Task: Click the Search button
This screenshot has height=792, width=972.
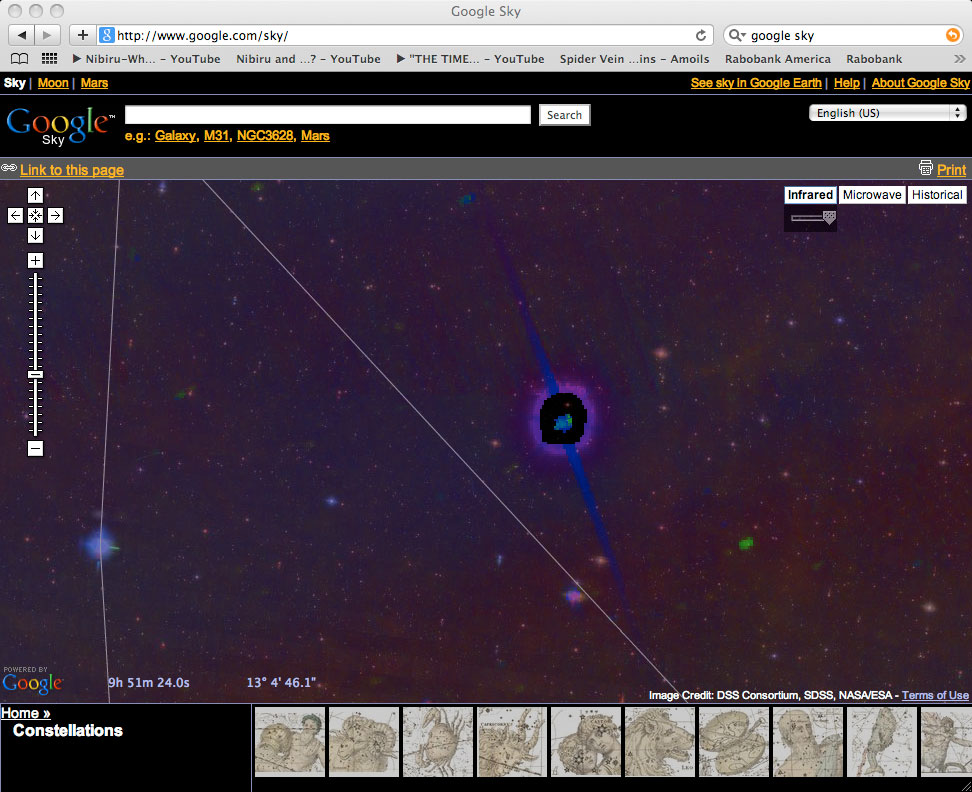Action: tap(564, 115)
